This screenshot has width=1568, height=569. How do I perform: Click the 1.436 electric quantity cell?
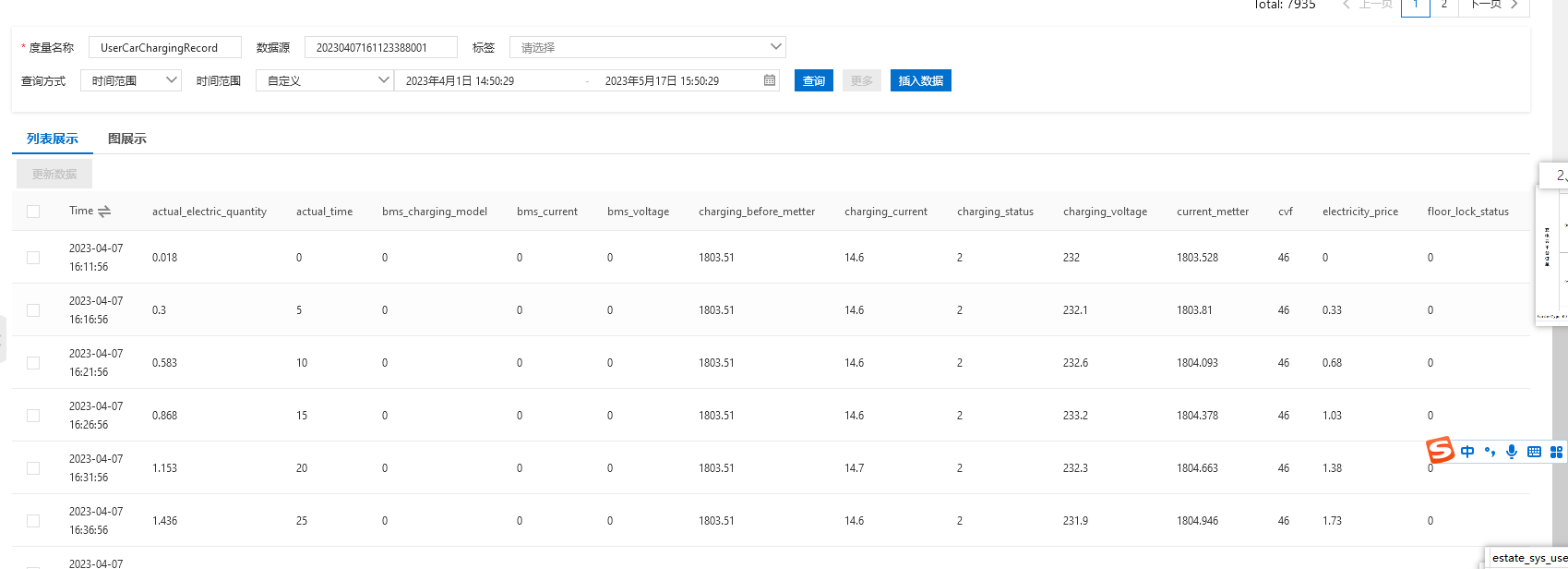click(x=164, y=521)
